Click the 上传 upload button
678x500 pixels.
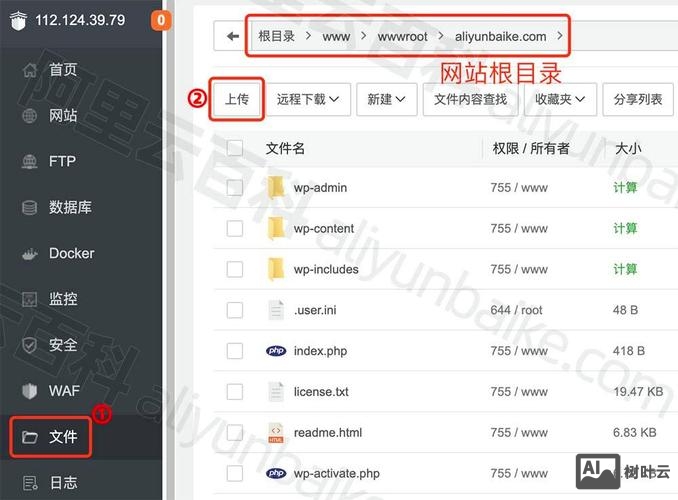pos(237,99)
